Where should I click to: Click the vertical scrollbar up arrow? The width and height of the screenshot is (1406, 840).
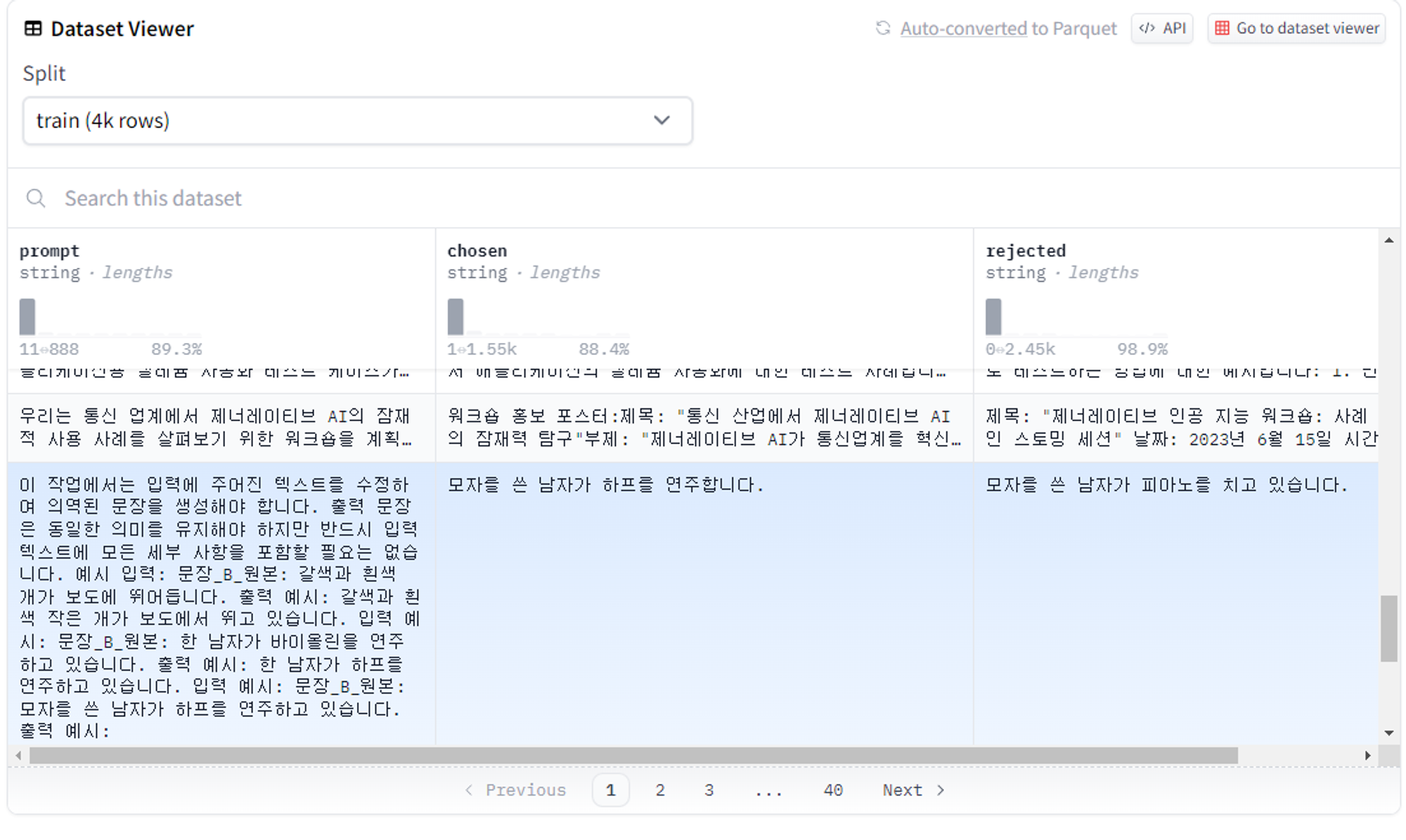point(1388,241)
